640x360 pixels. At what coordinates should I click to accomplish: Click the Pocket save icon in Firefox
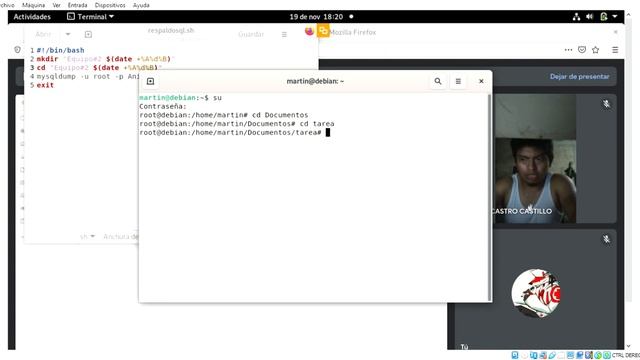[582, 50]
